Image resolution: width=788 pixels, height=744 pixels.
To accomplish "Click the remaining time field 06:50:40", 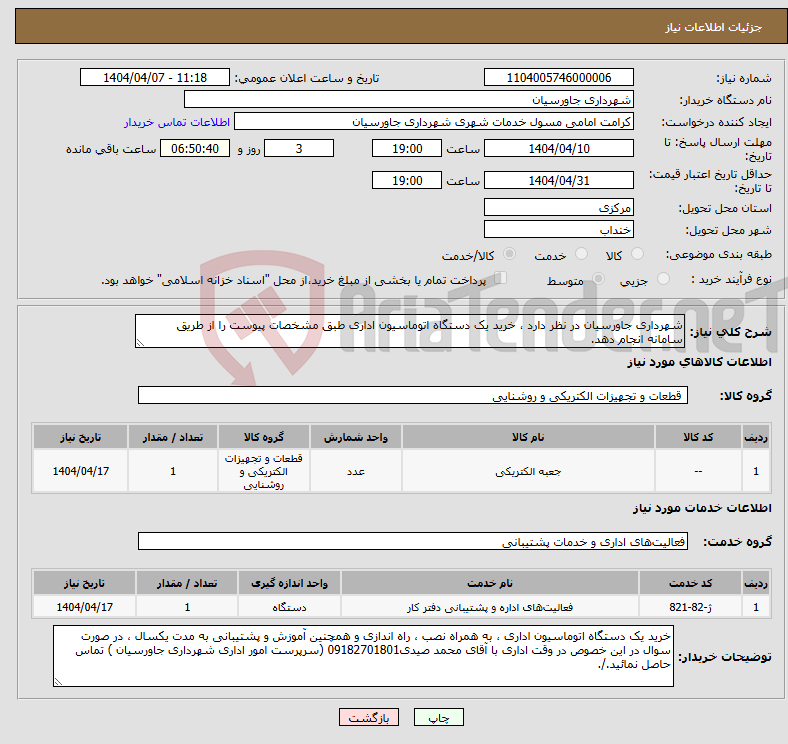I will (195, 148).
